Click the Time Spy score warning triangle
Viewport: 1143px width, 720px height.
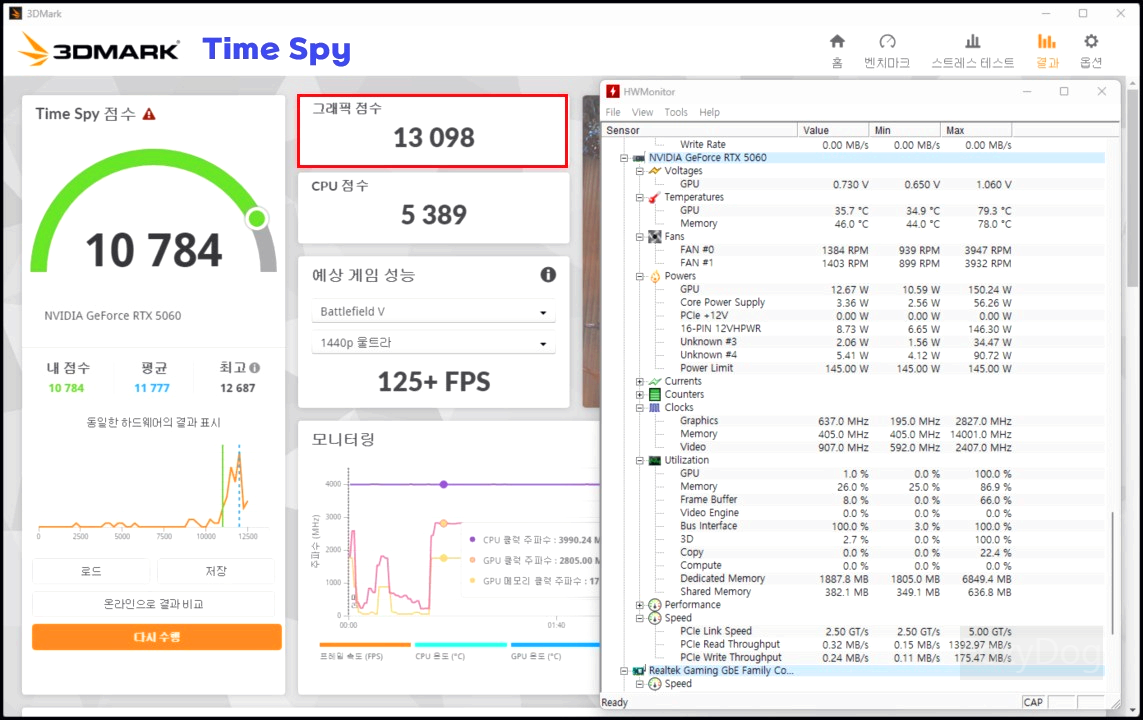pyautogui.click(x=149, y=114)
